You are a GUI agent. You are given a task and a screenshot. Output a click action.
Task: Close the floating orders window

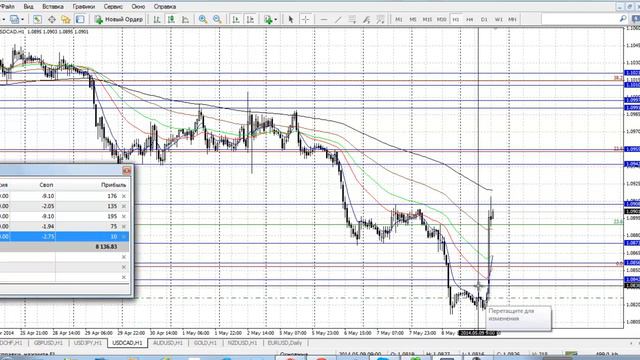click(127, 171)
